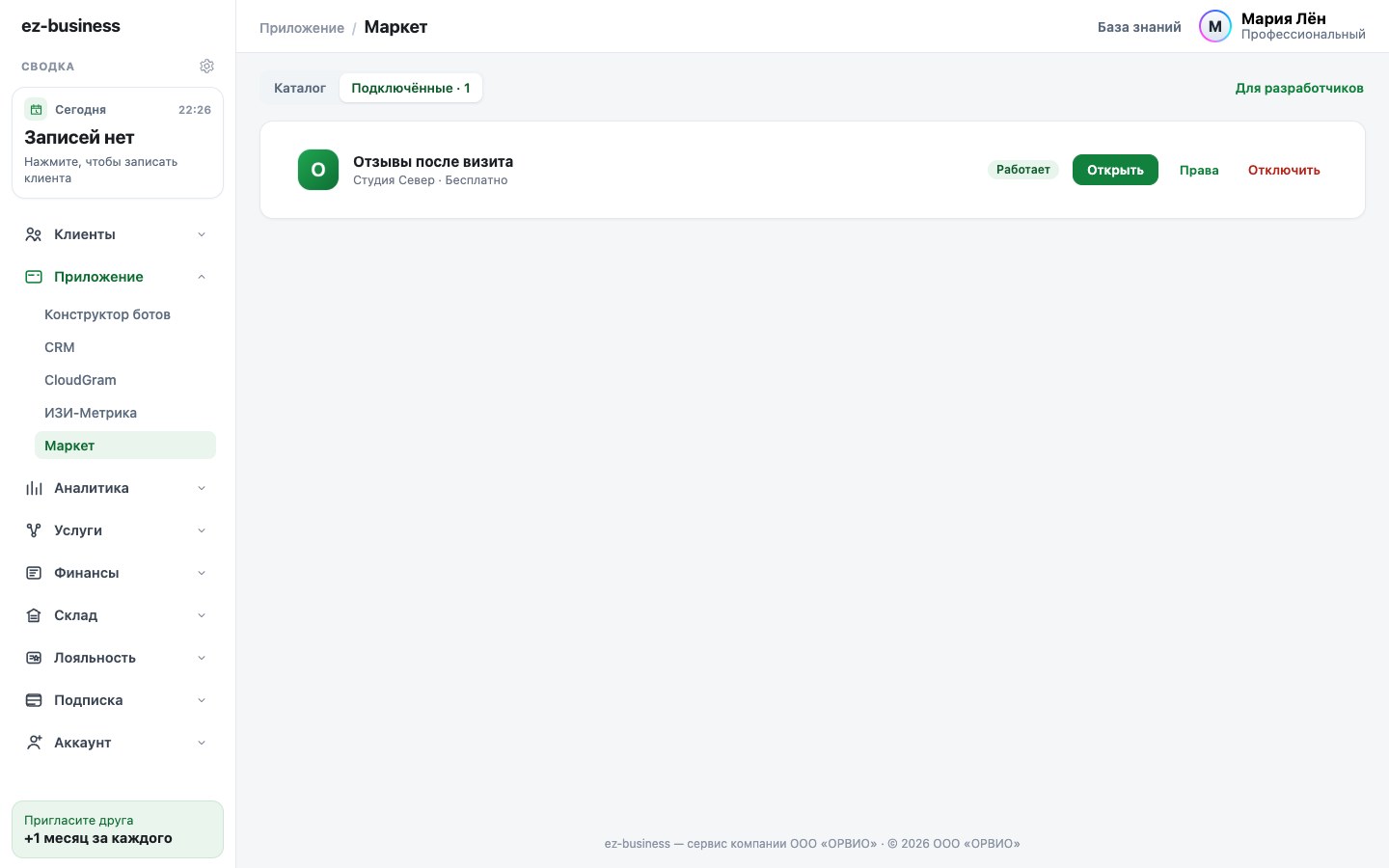
Task: Open the Для разработчиков link
Action: (x=1299, y=88)
